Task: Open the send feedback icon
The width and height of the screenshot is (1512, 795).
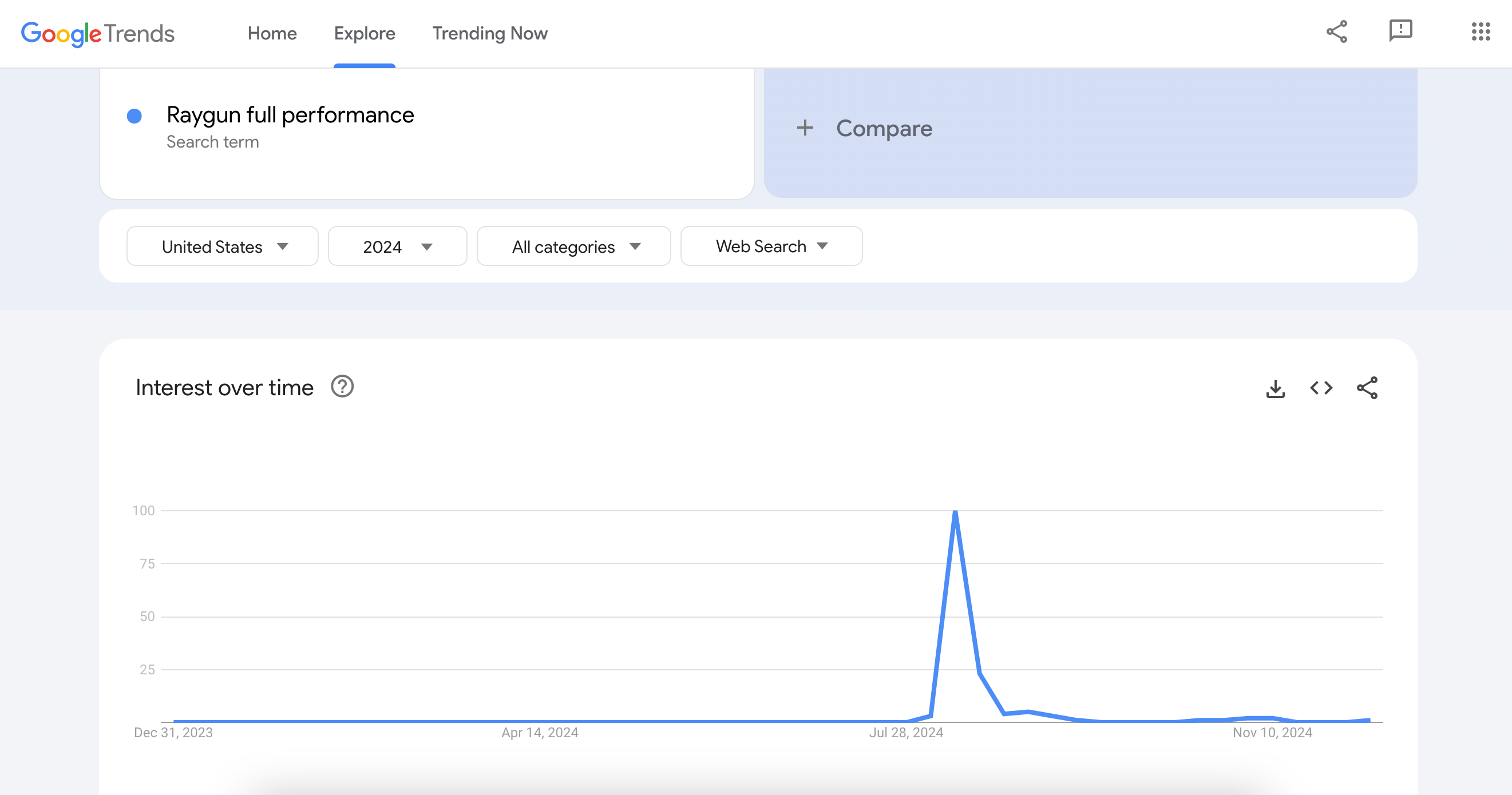Action: [x=1400, y=30]
